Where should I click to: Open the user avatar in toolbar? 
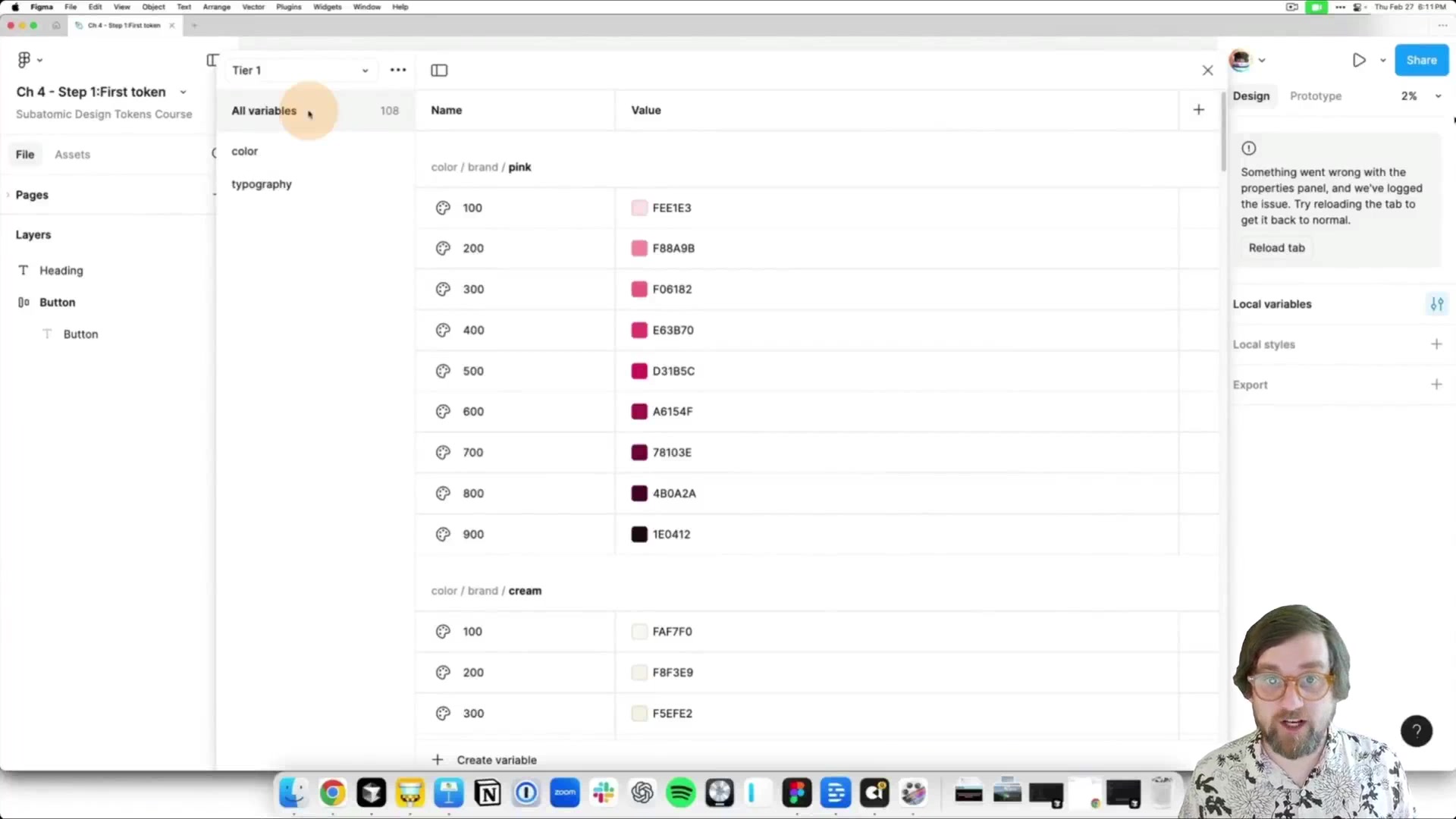click(1241, 60)
